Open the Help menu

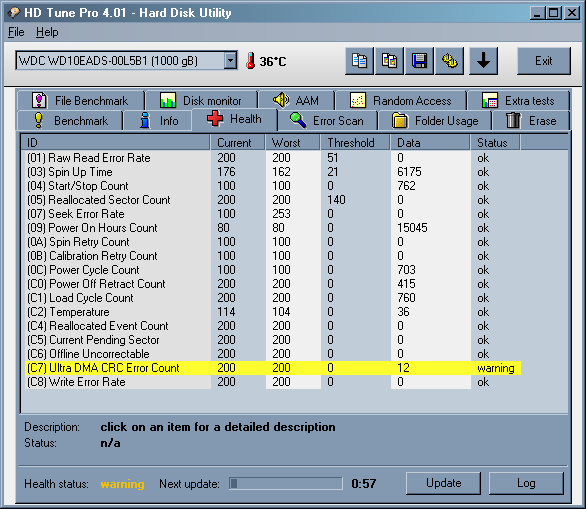point(47,32)
